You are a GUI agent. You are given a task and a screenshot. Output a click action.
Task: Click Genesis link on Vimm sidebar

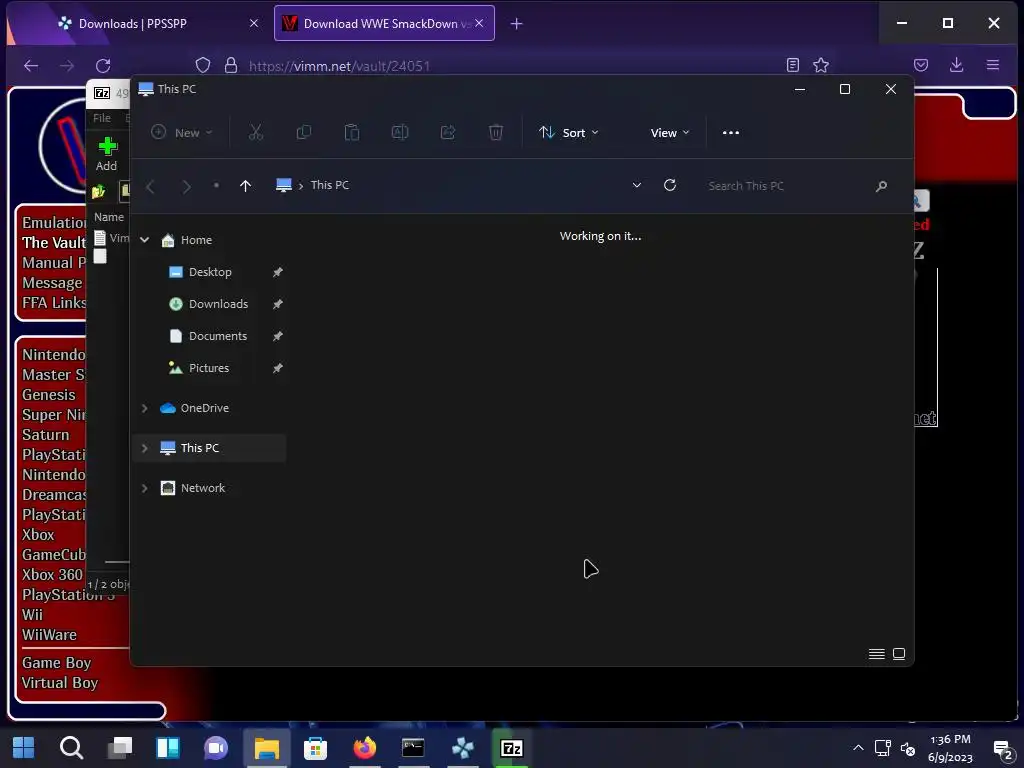pos(49,394)
